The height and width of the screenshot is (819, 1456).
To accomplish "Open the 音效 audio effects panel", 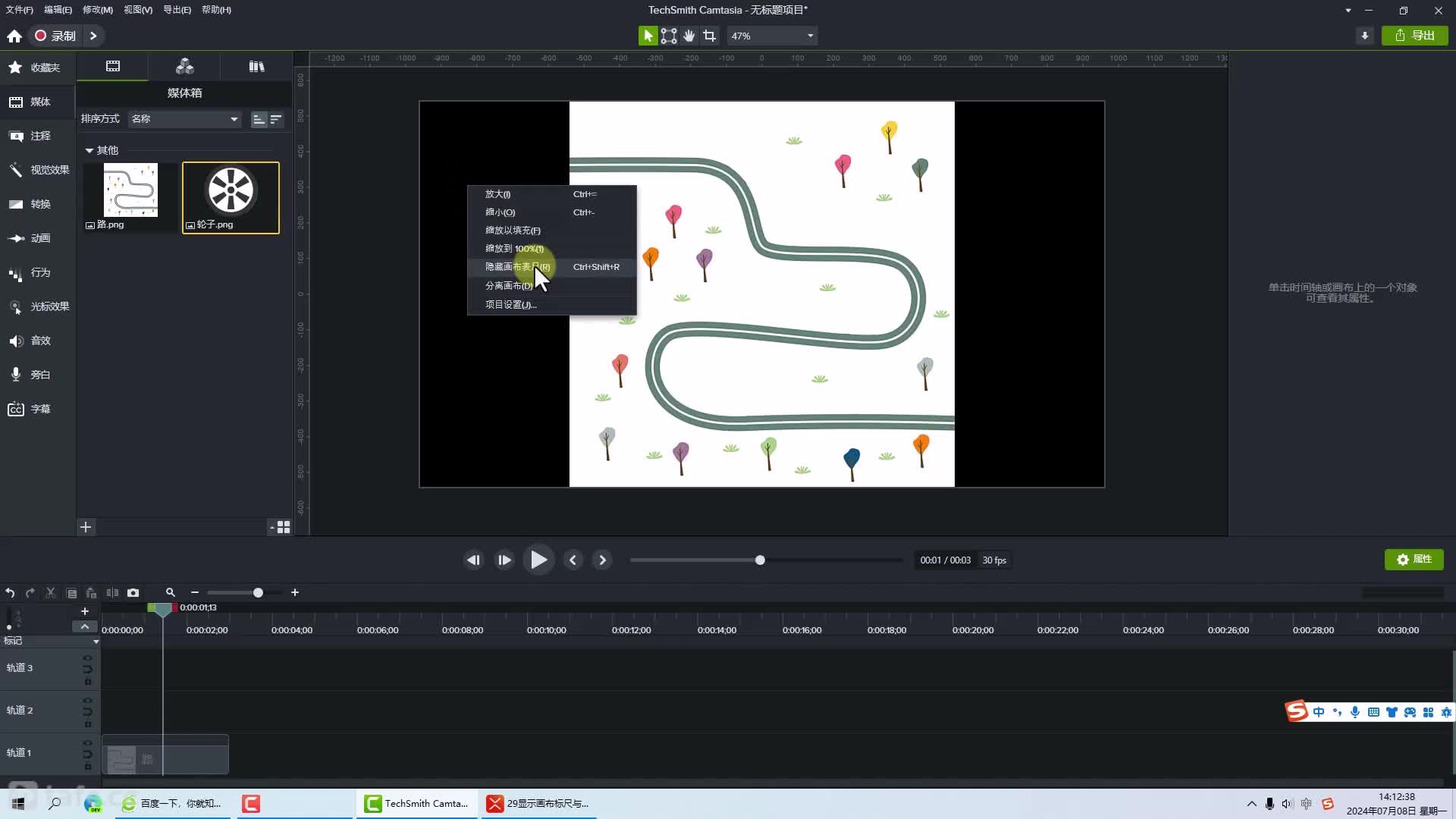I will click(x=37, y=340).
